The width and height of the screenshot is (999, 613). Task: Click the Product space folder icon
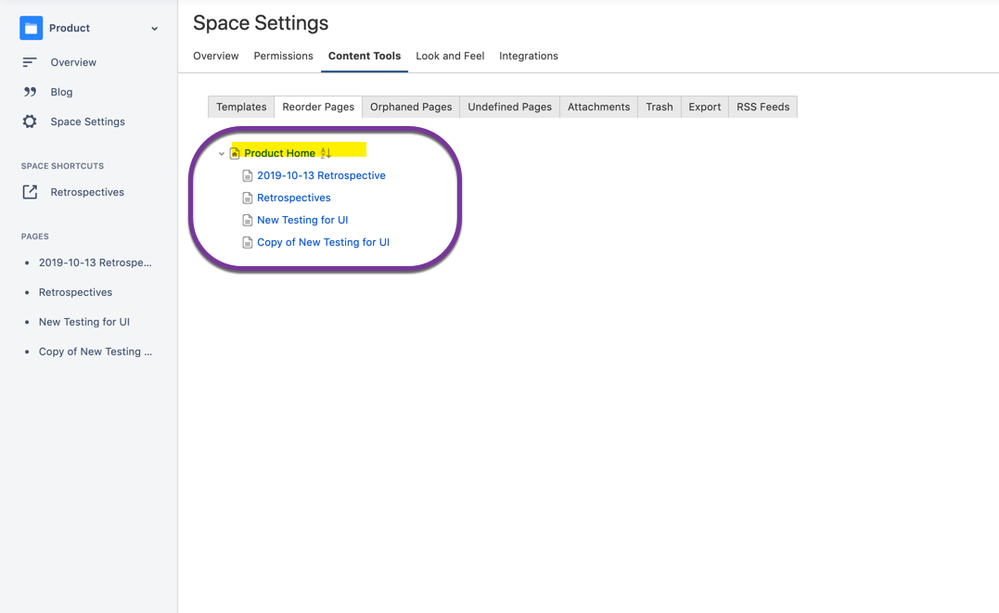click(x=31, y=28)
